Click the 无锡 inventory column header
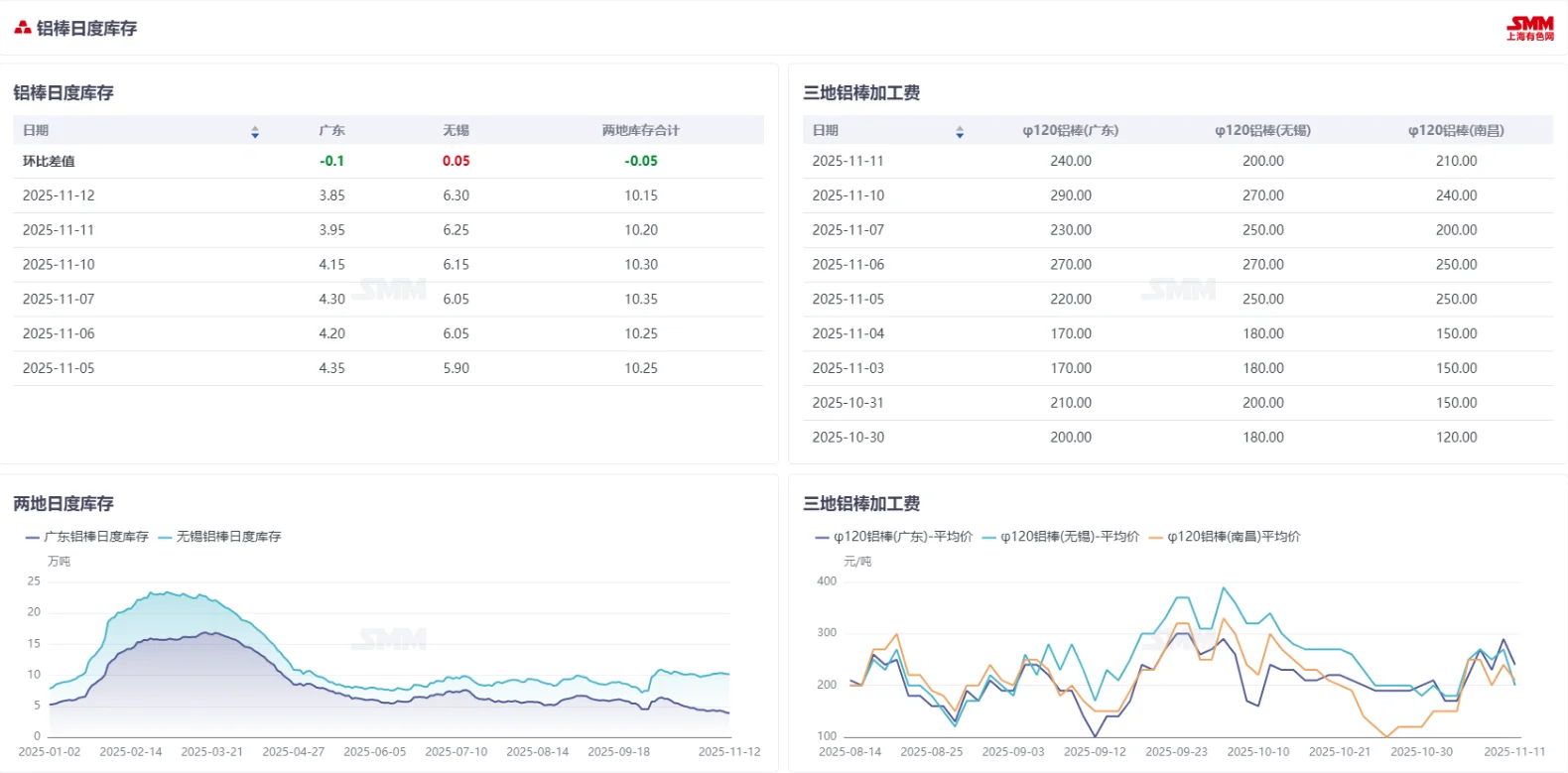 (456, 130)
